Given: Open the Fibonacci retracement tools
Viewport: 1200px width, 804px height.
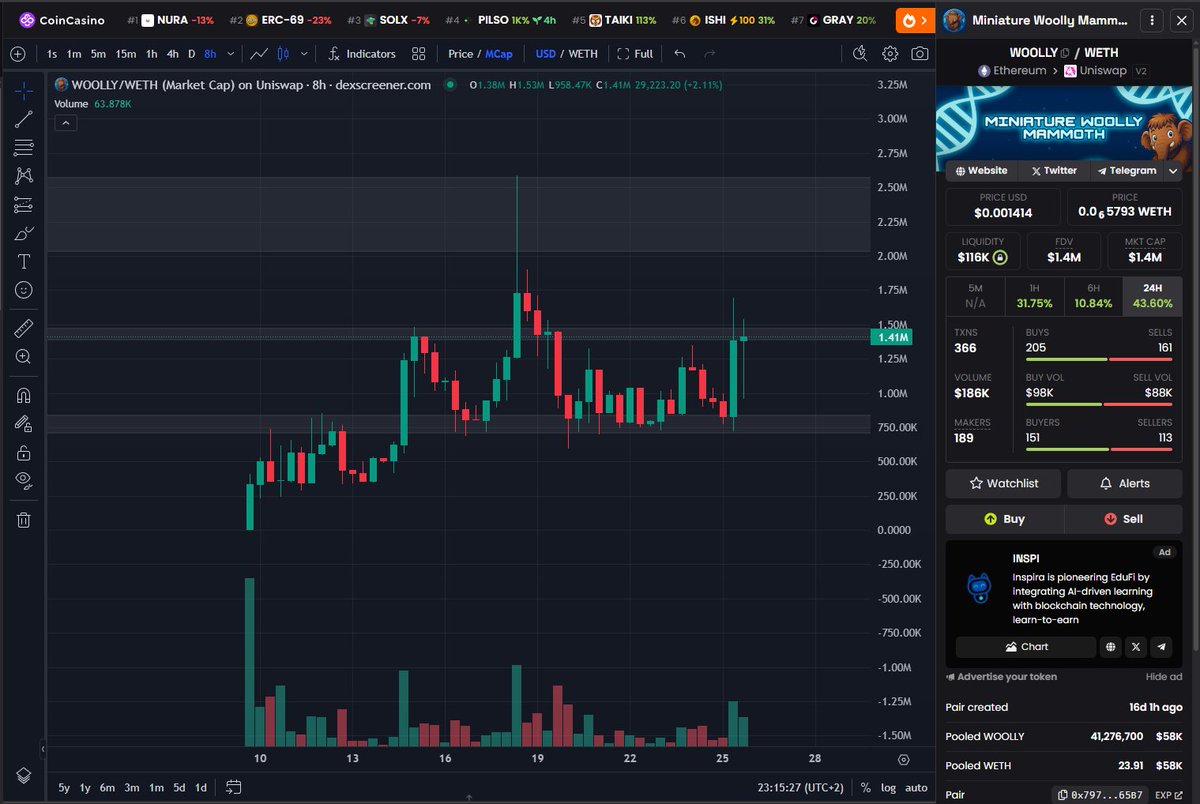Looking at the screenshot, I should pyautogui.click(x=24, y=148).
